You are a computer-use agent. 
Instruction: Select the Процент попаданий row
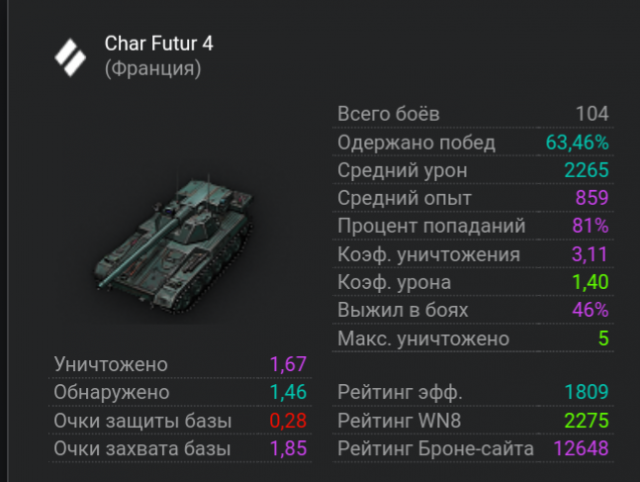click(472, 226)
